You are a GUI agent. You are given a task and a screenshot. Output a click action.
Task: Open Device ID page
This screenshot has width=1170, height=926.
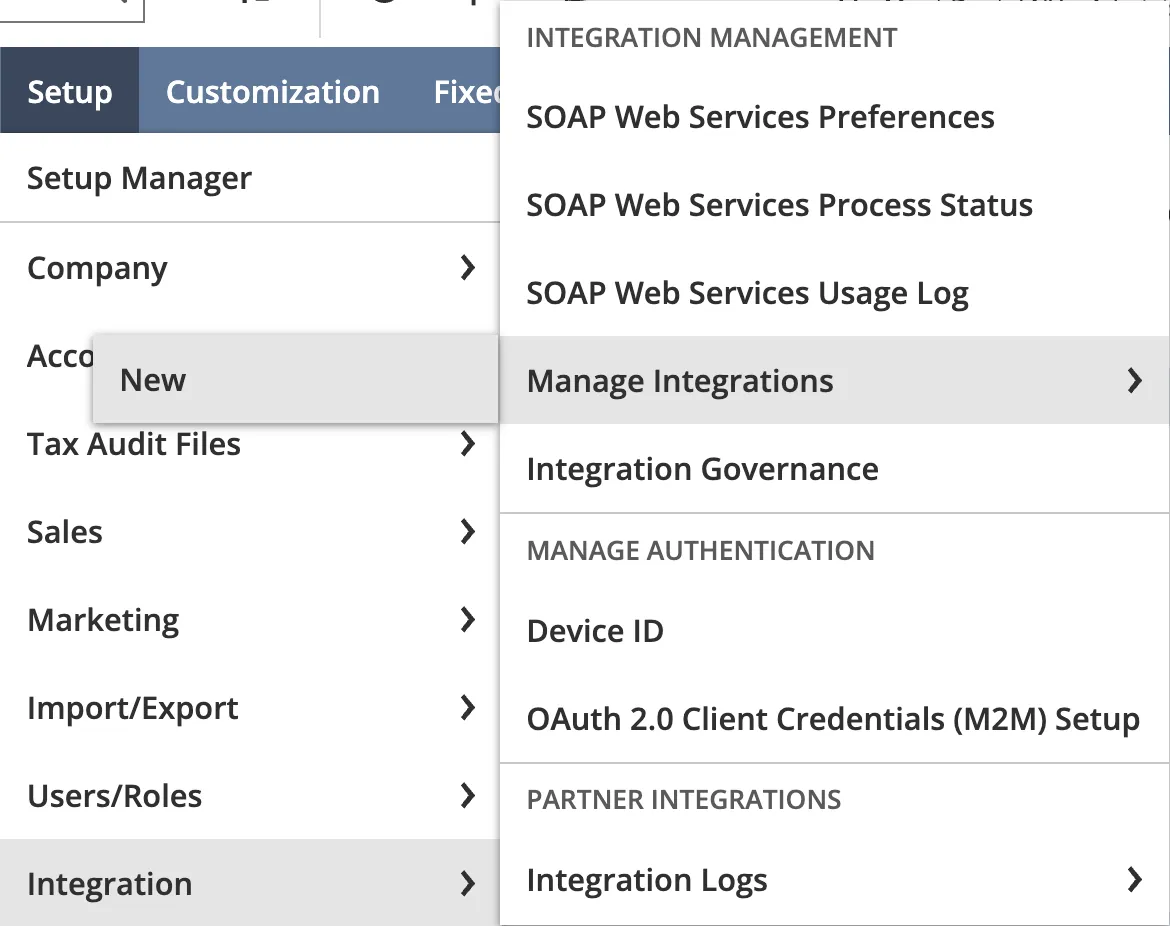click(x=834, y=631)
